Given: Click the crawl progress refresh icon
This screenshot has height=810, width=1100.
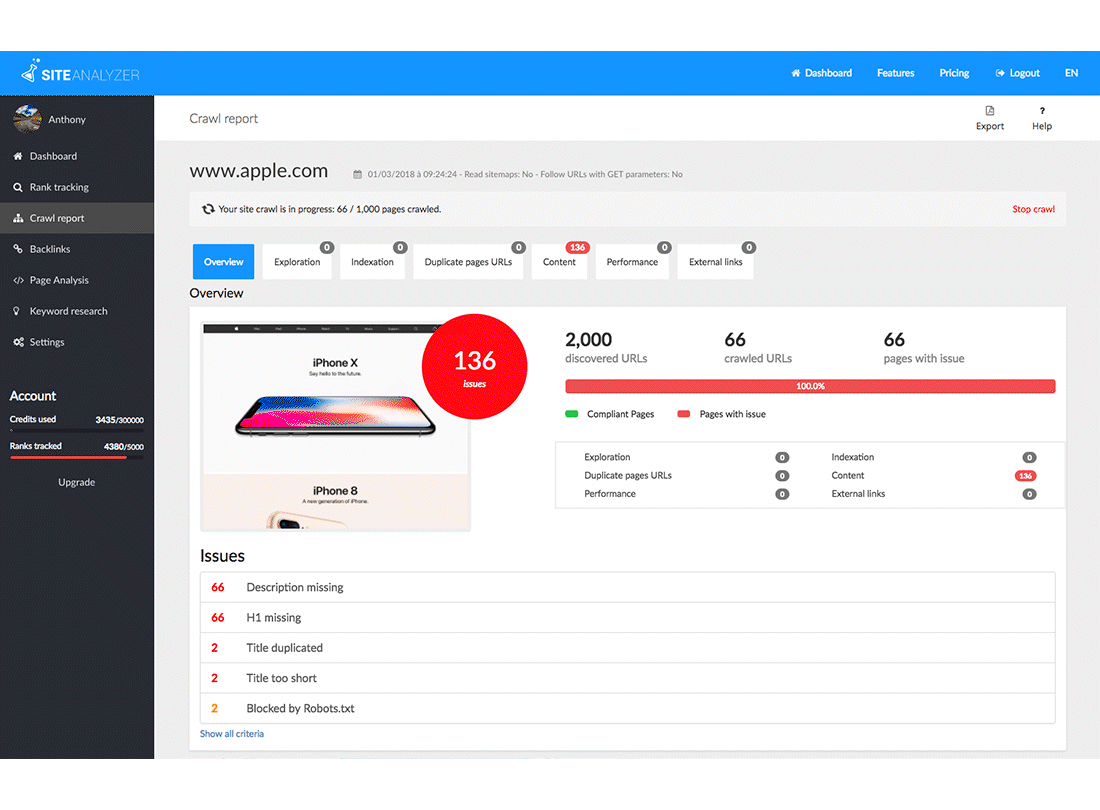Looking at the screenshot, I should coord(208,209).
